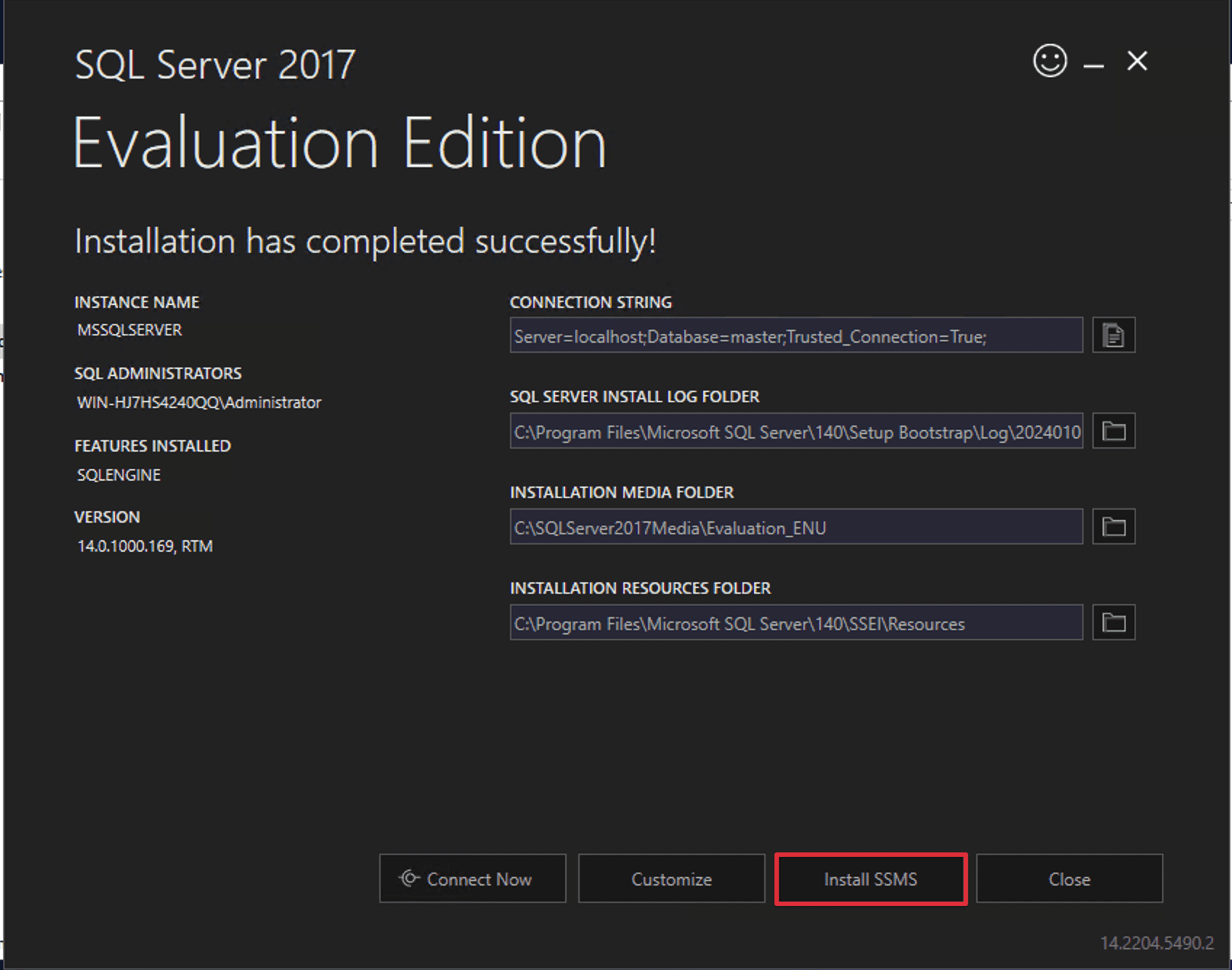
Task: Close the installer with the X icon
Action: tap(1137, 61)
